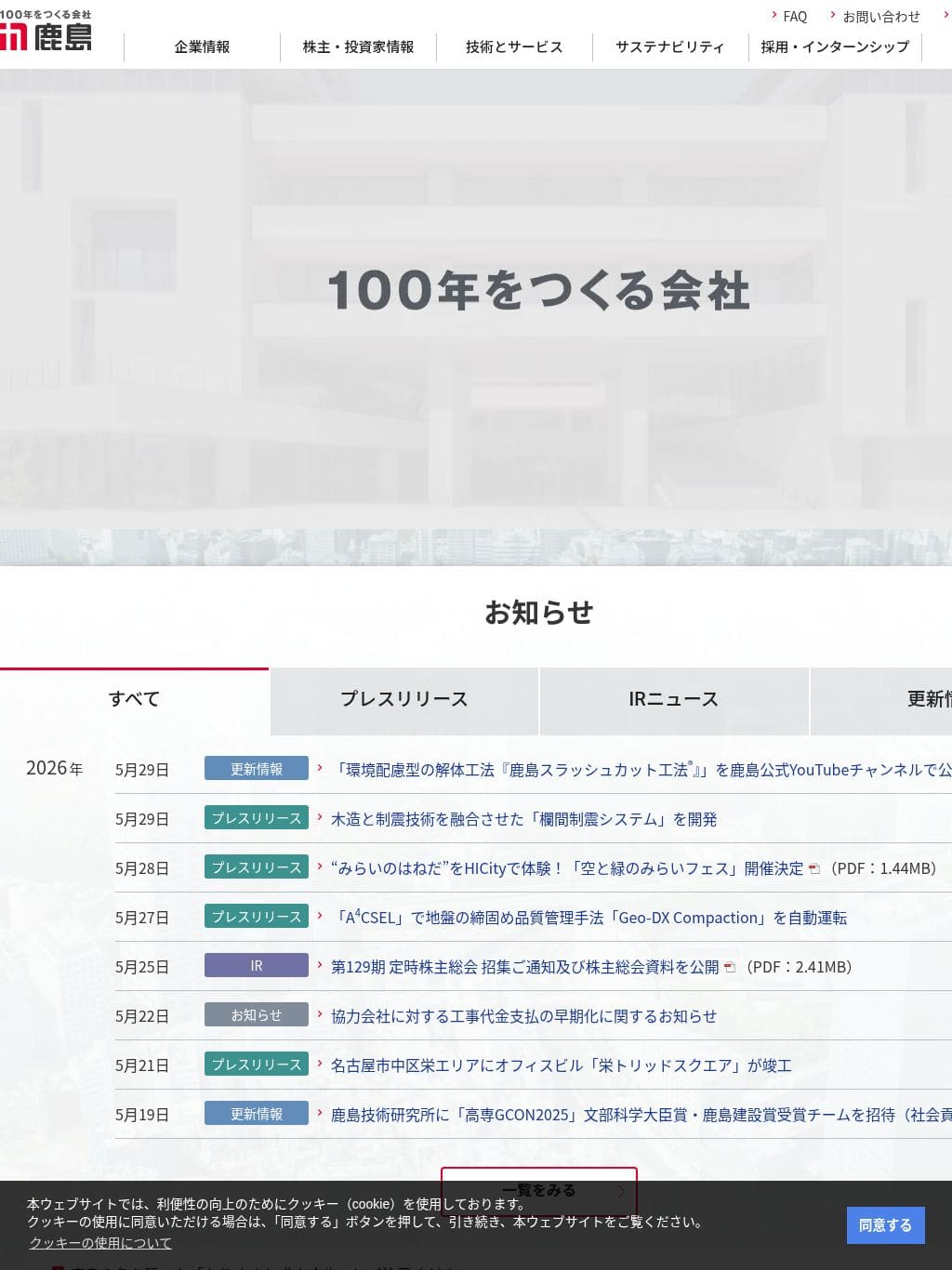Click the プレスリリース tag on the May 21 row
The width and height of the screenshot is (952, 1270).
click(257, 1065)
